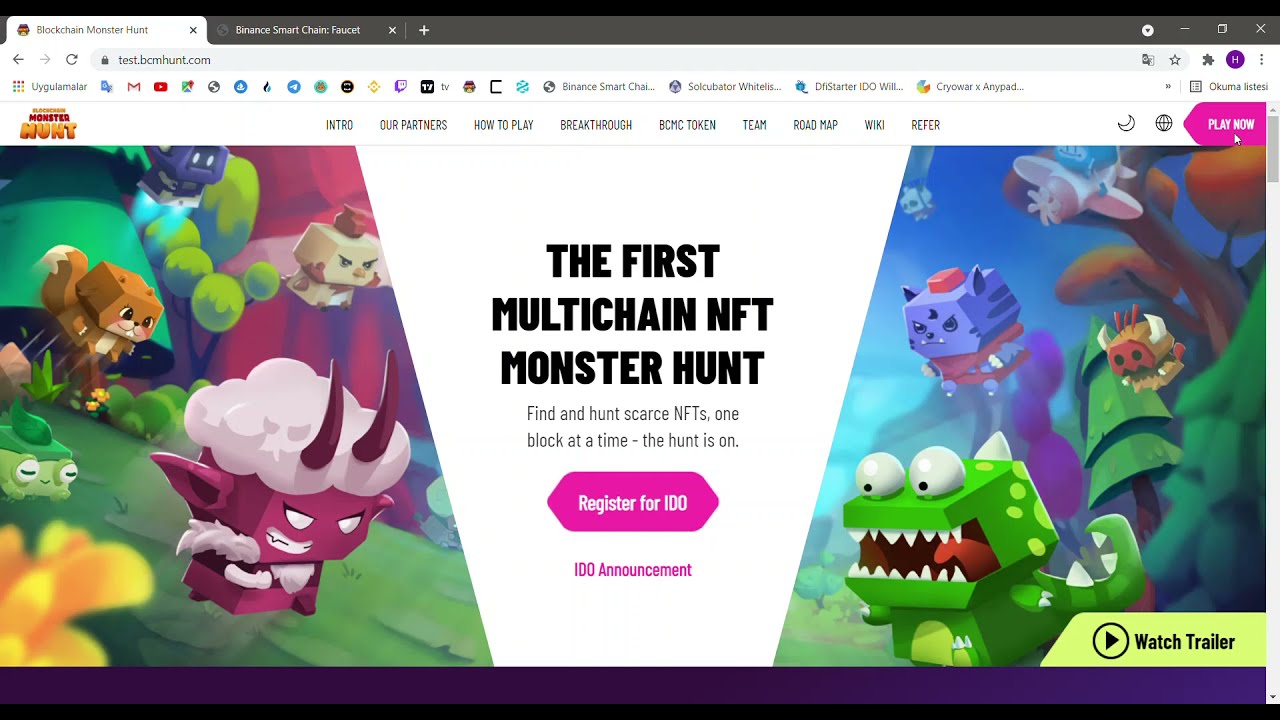Select BREAKTHROUGH in the navigation
Viewport: 1280px width, 720px height.
coord(596,125)
